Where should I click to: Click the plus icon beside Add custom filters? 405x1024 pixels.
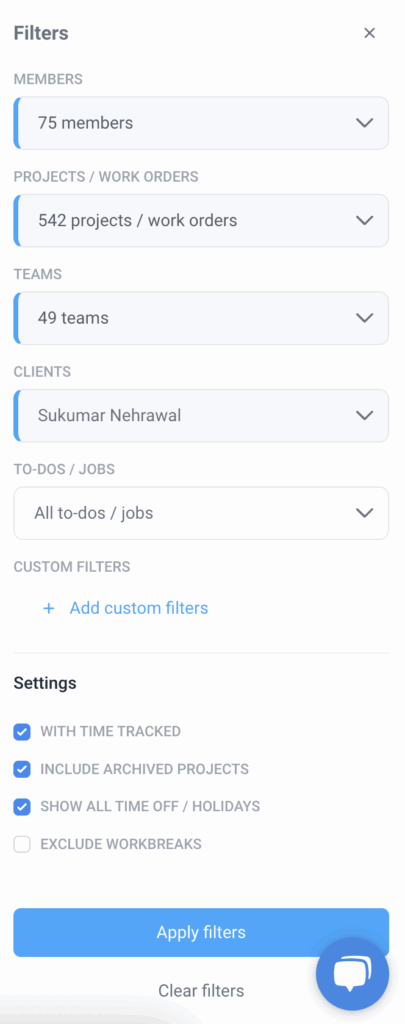pyautogui.click(x=48, y=609)
